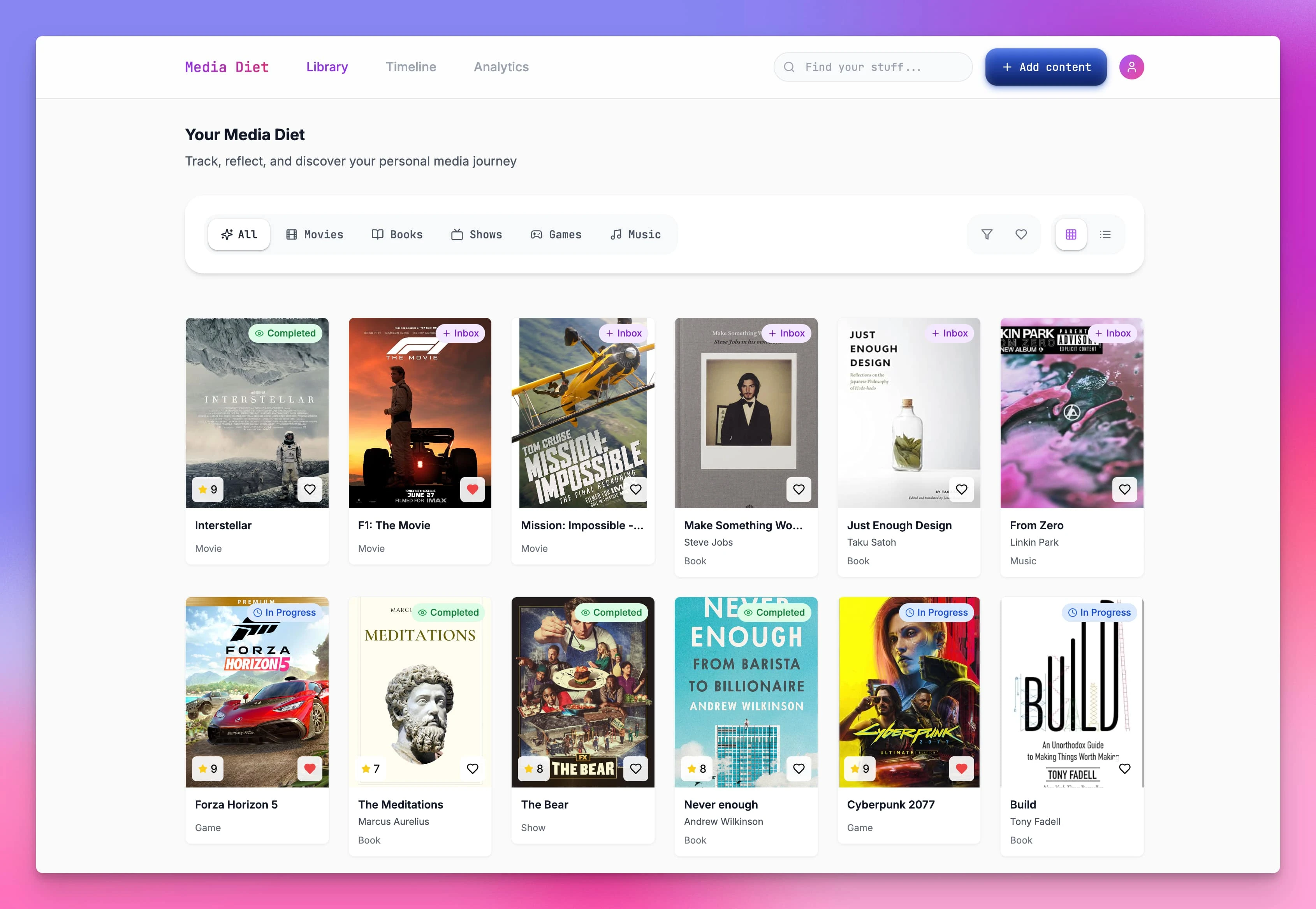
Task: Open the Cyberpunk 2077 cover
Action: pyautogui.click(x=909, y=692)
